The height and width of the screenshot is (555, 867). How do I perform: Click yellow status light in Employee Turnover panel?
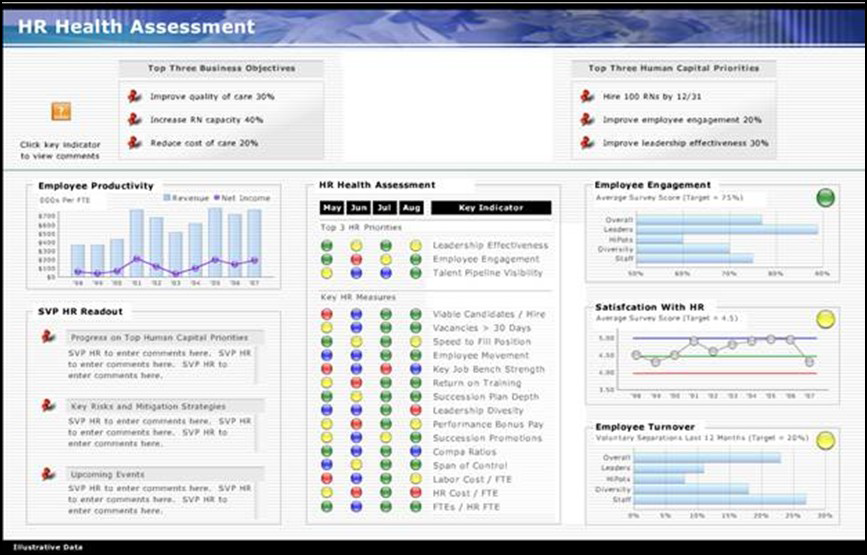(825, 440)
